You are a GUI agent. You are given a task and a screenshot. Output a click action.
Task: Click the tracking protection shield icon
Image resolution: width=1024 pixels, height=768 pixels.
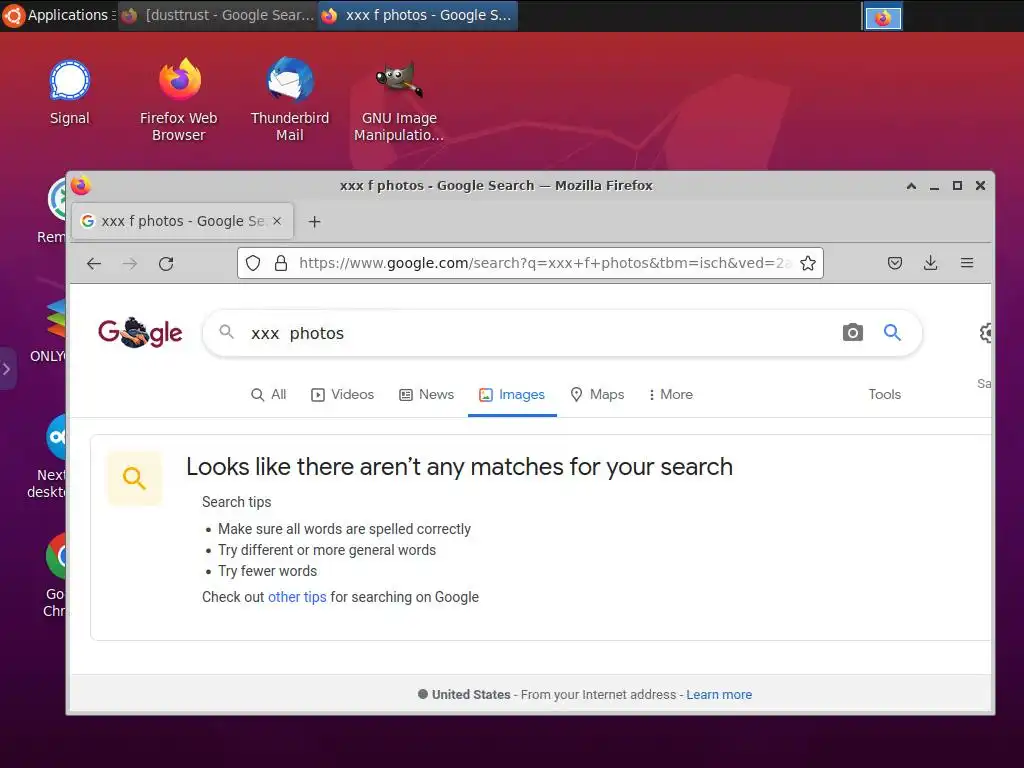click(253, 263)
